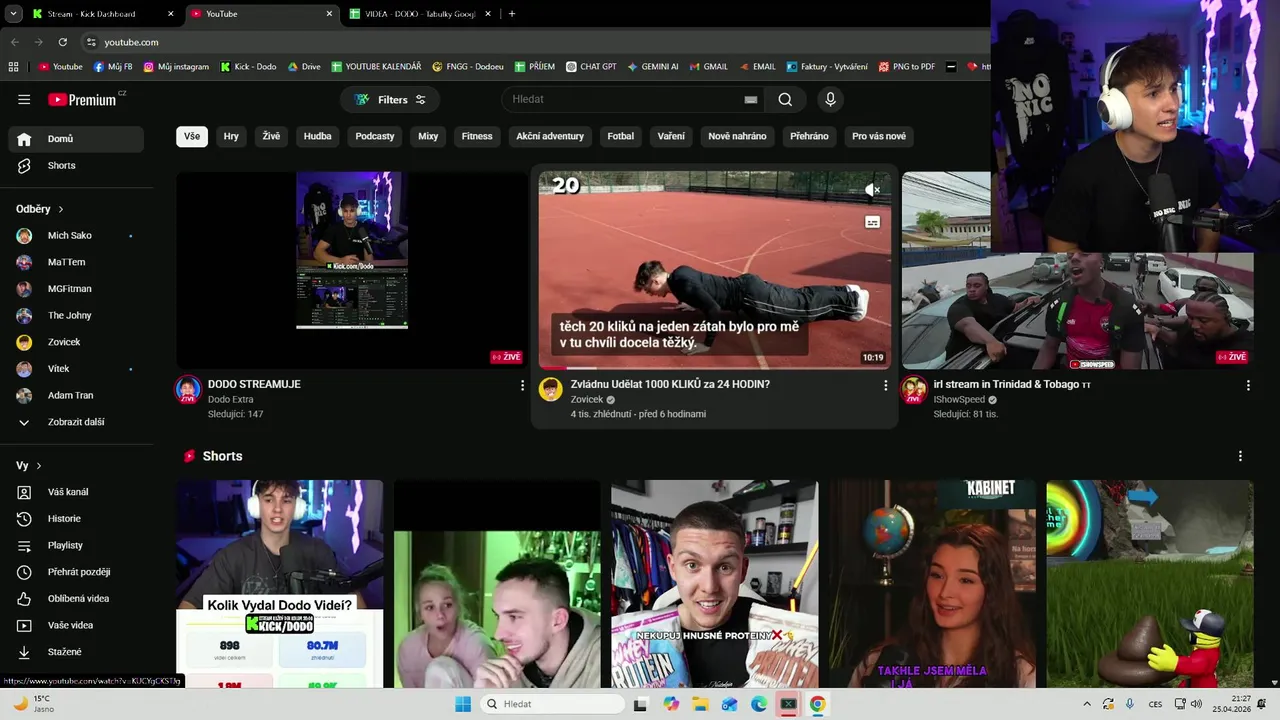Open Přehrát později clock icon

[24, 572]
